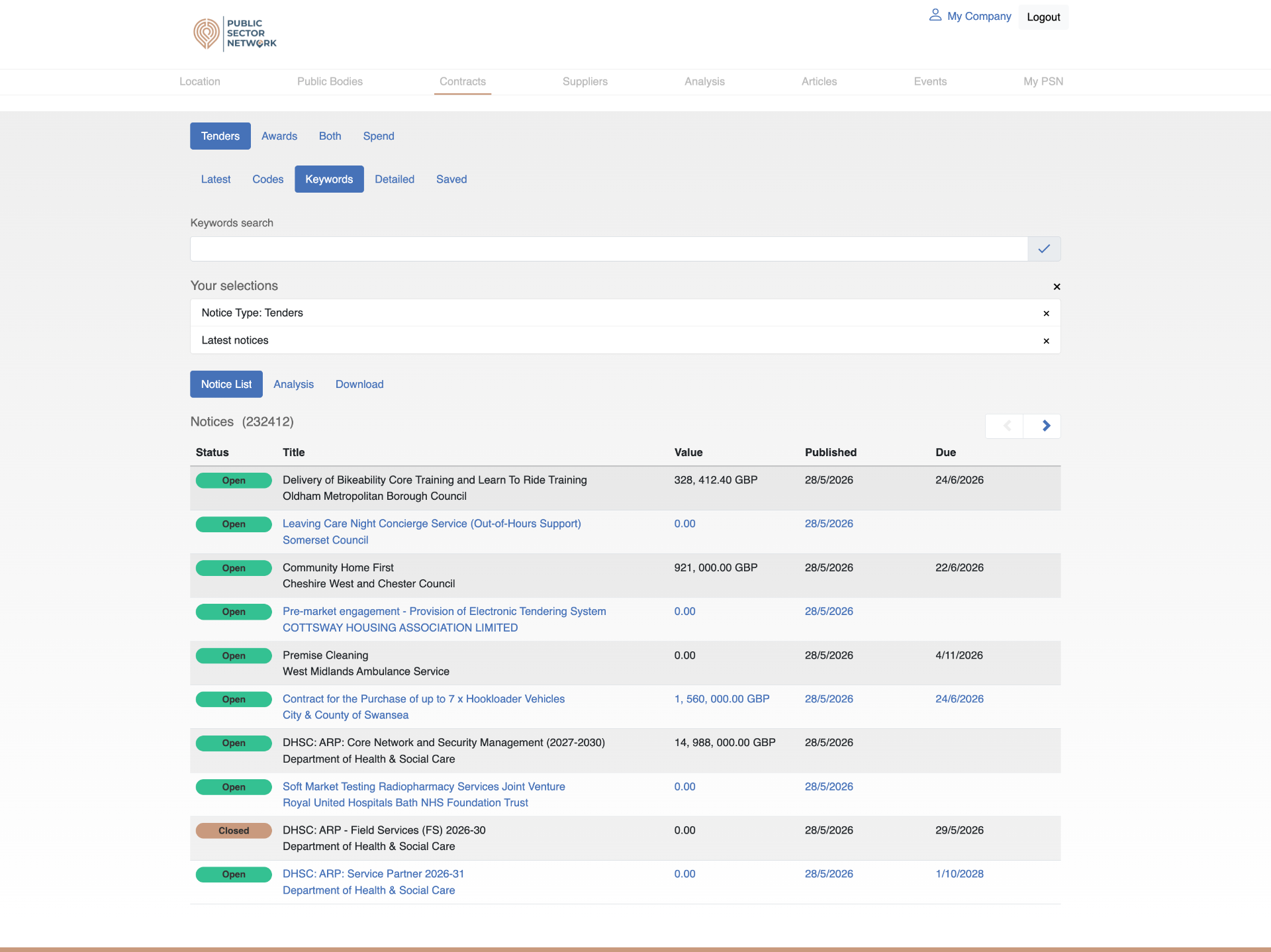Click the My Company user icon
1271x952 pixels.
click(935, 15)
